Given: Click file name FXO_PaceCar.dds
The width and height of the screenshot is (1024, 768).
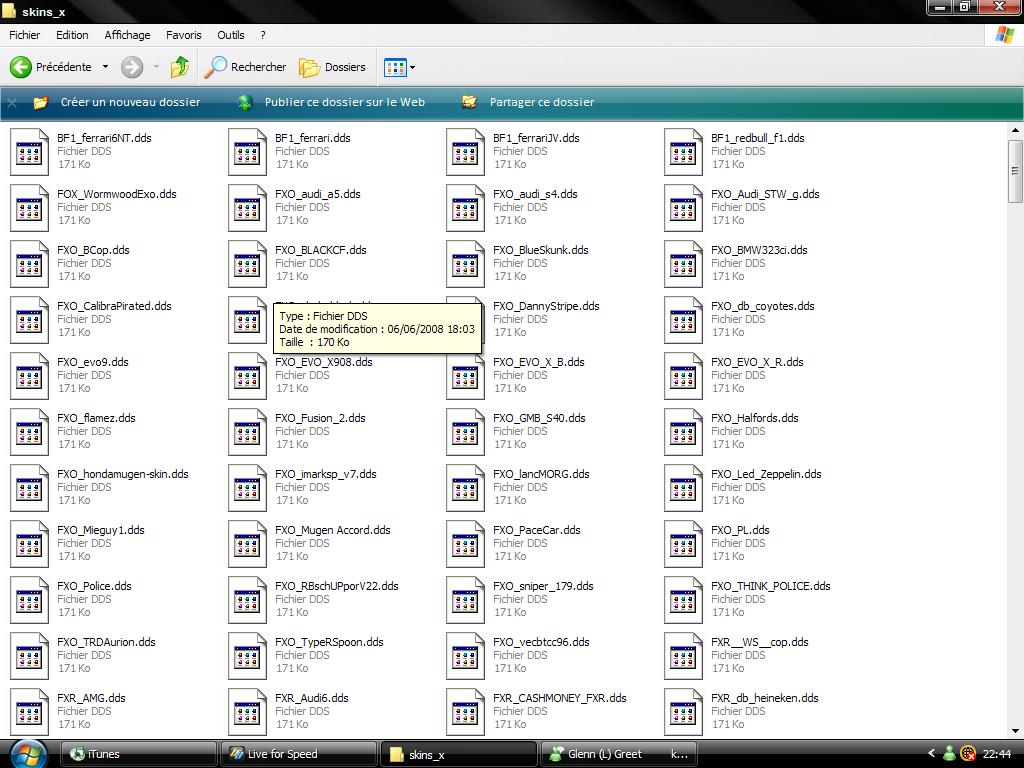Looking at the screenshot, I should [537, 530].
